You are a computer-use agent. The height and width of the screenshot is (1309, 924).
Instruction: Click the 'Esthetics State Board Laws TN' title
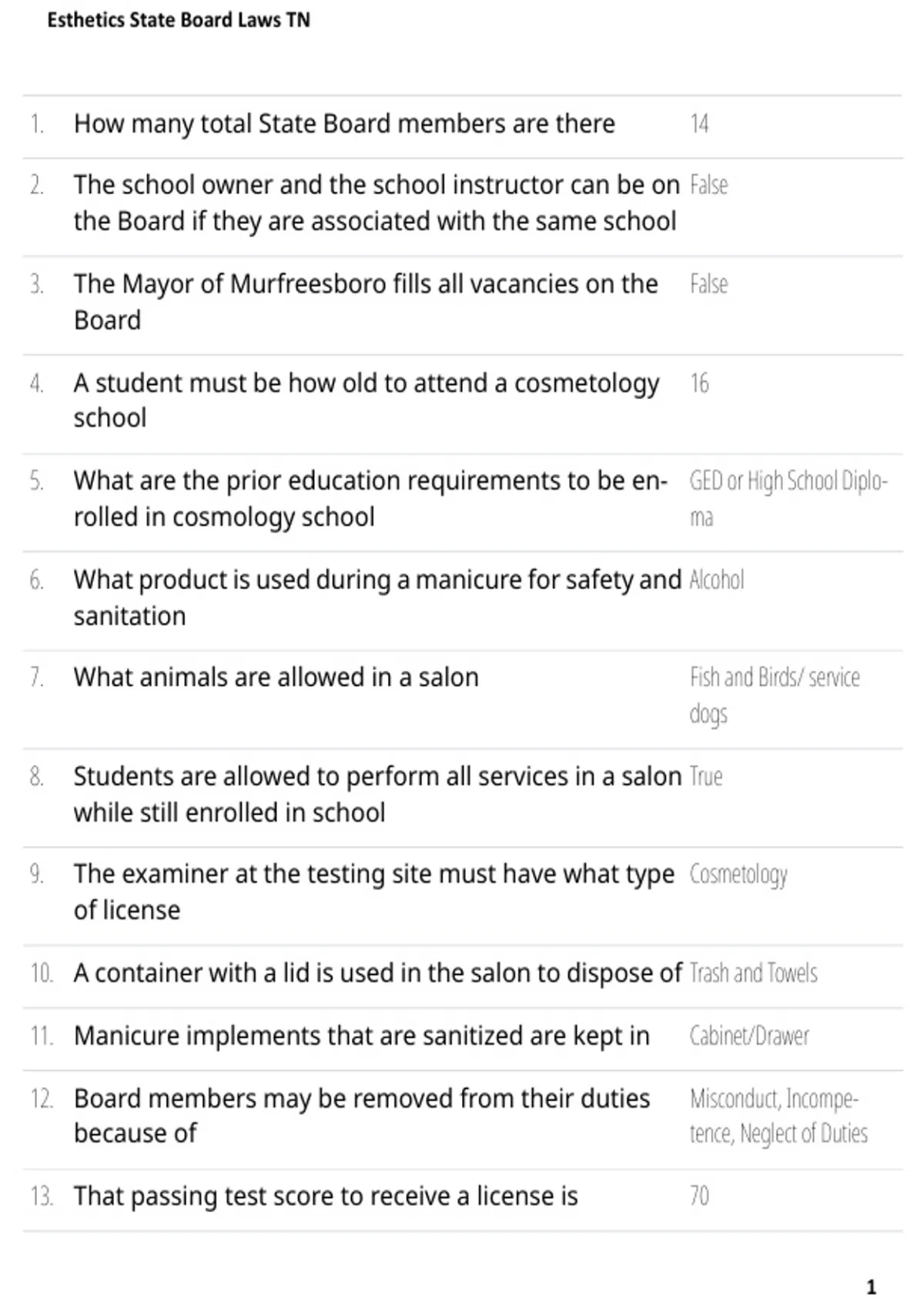tap(179, 20)
